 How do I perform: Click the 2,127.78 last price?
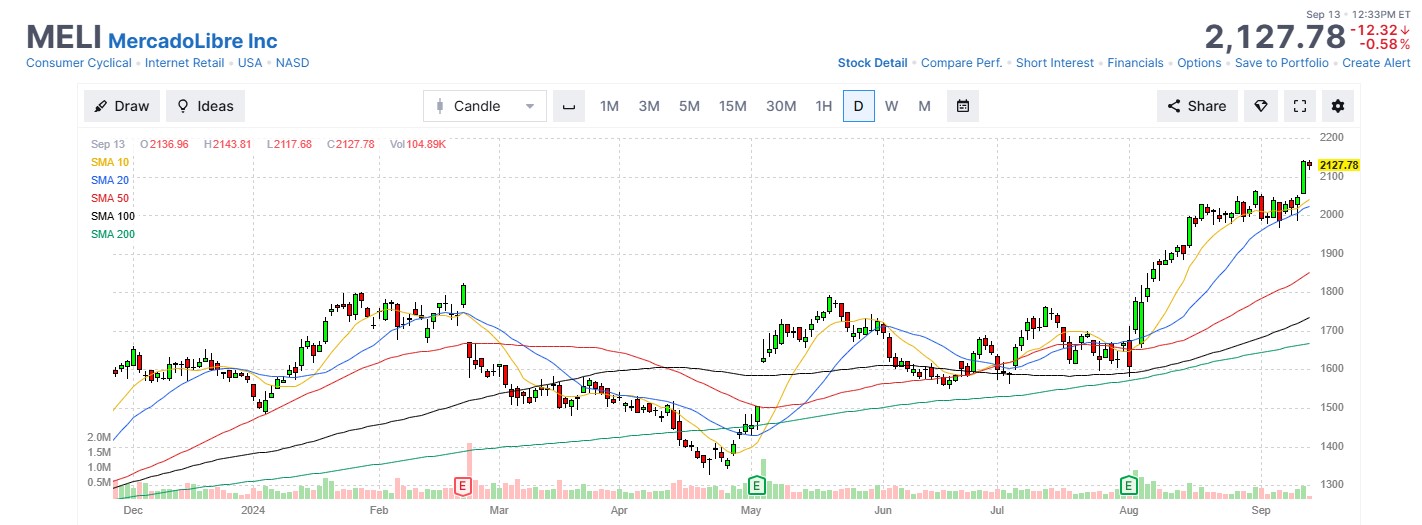pos(1274,37)
